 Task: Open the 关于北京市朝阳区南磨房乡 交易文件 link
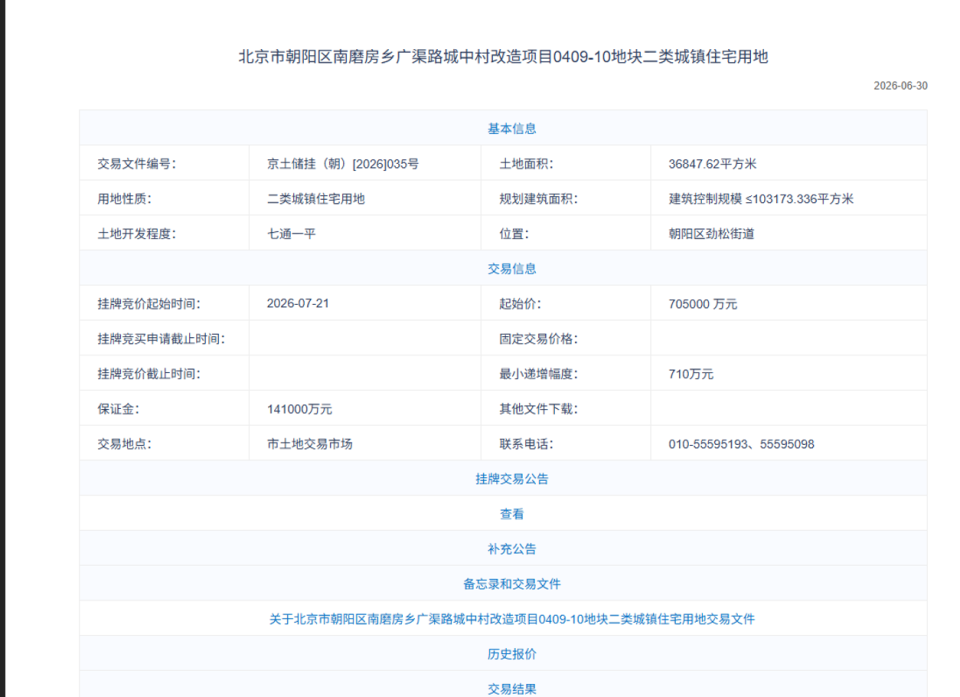coord(512,619)
